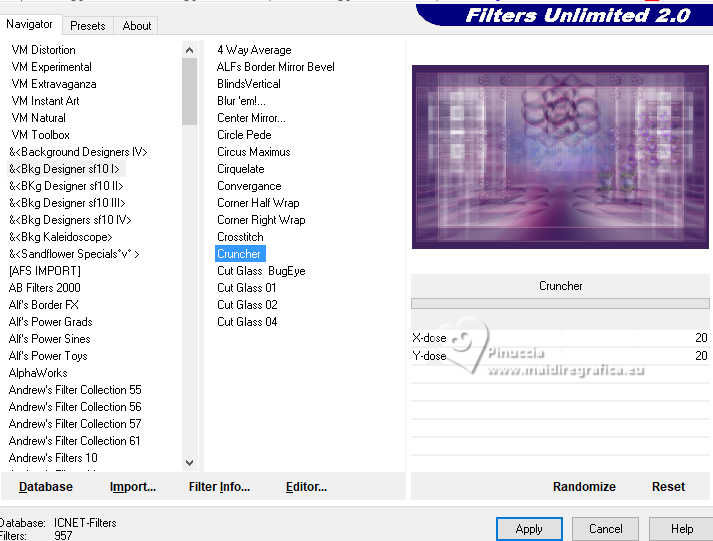Click the Database button
Image resolution: width=713 pixels, height=541 pixels.
[x=45, y=486]
